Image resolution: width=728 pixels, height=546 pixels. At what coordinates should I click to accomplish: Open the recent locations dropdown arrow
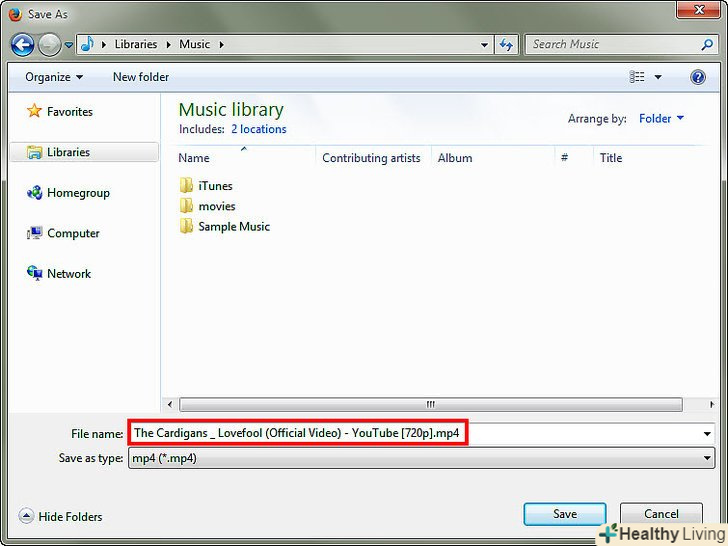(x=69, y=45)
